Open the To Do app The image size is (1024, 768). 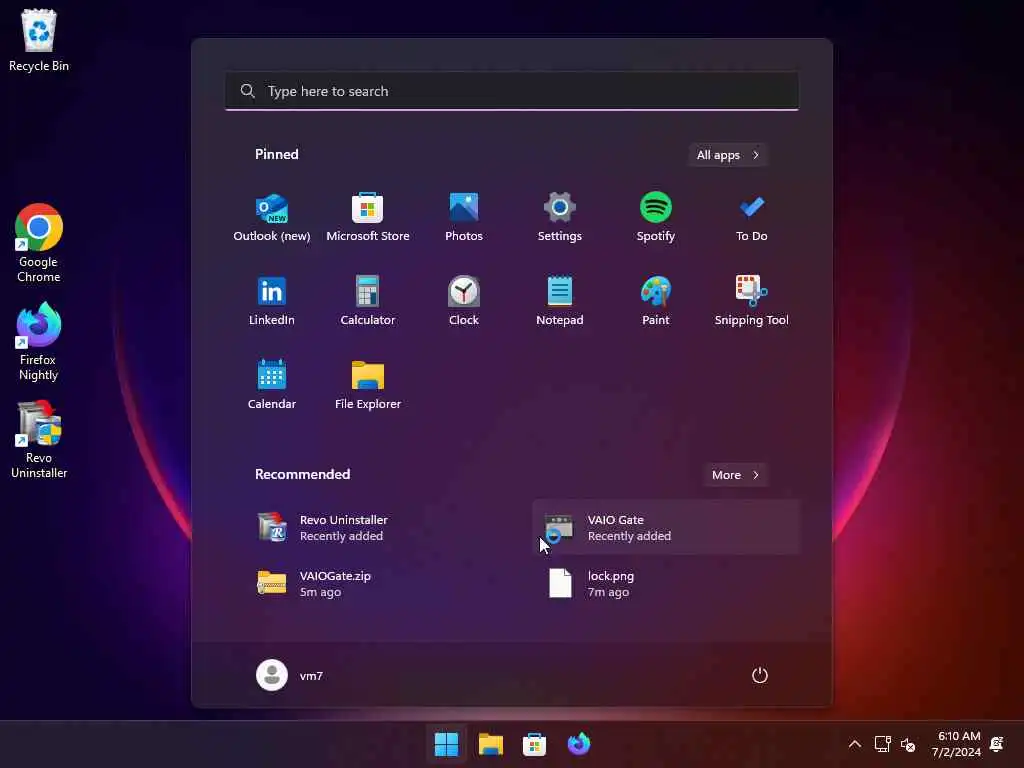tap(752, 217)
